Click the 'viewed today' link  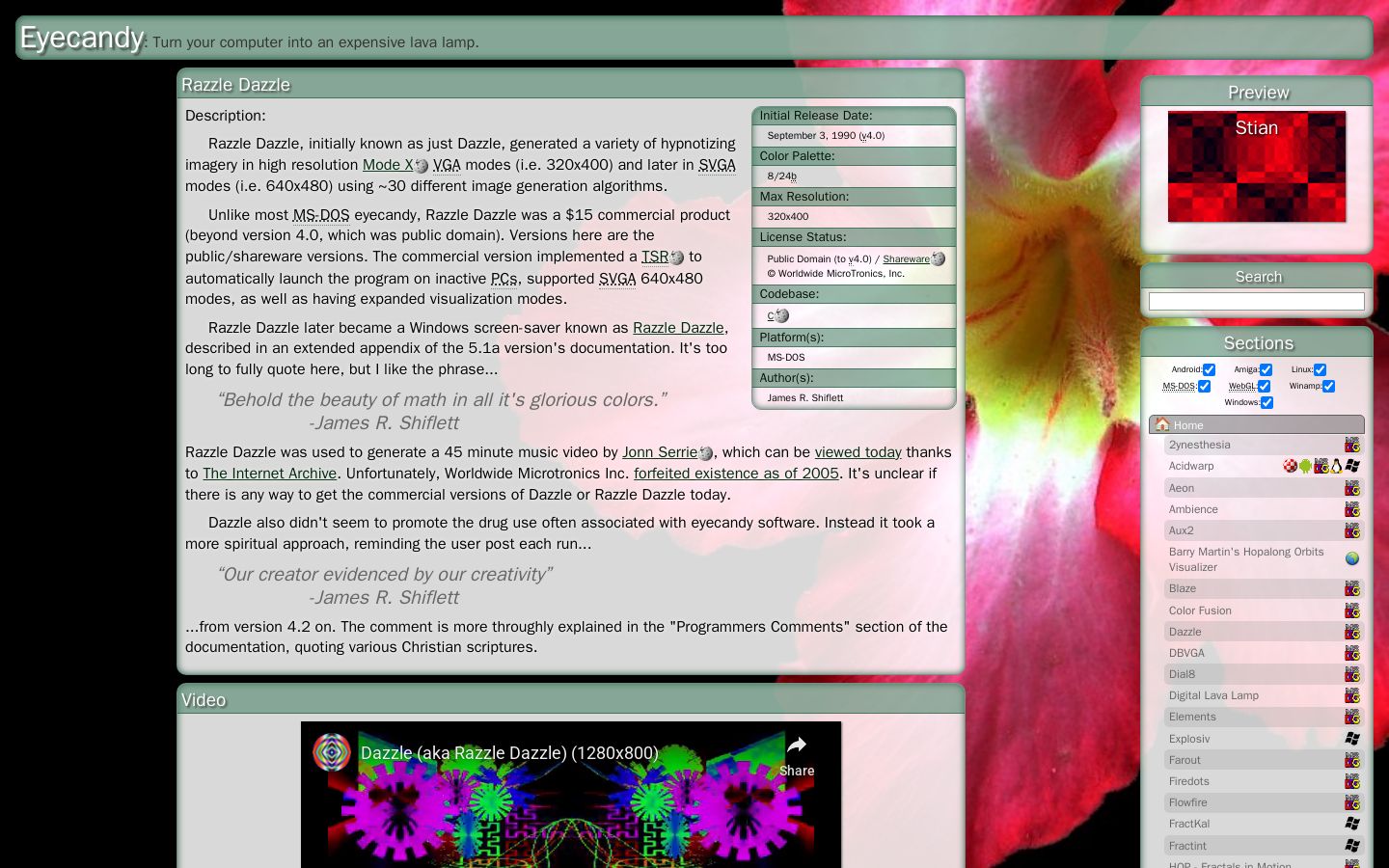click(x=858, y=452)
